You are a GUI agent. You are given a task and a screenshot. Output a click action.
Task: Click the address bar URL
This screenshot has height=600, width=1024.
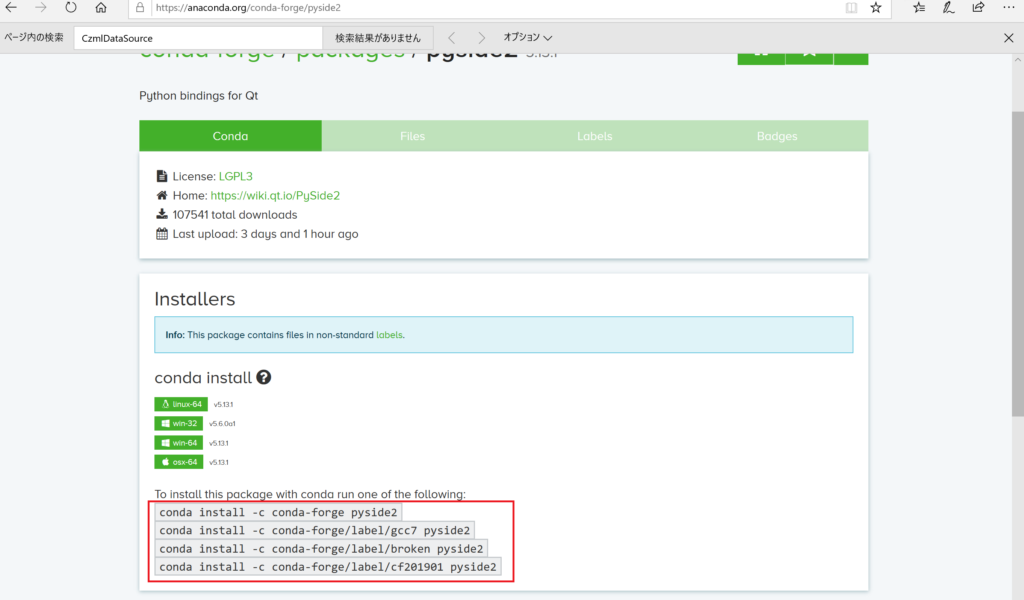[x=248, y=8]
